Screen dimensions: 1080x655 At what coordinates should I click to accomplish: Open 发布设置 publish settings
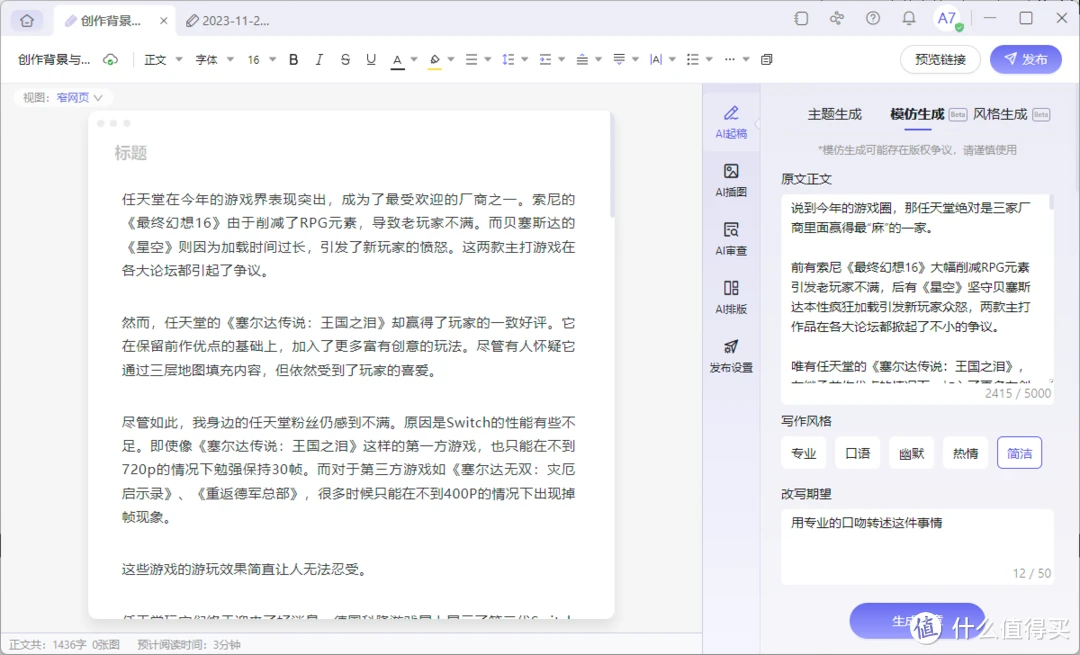click(731, 355)
